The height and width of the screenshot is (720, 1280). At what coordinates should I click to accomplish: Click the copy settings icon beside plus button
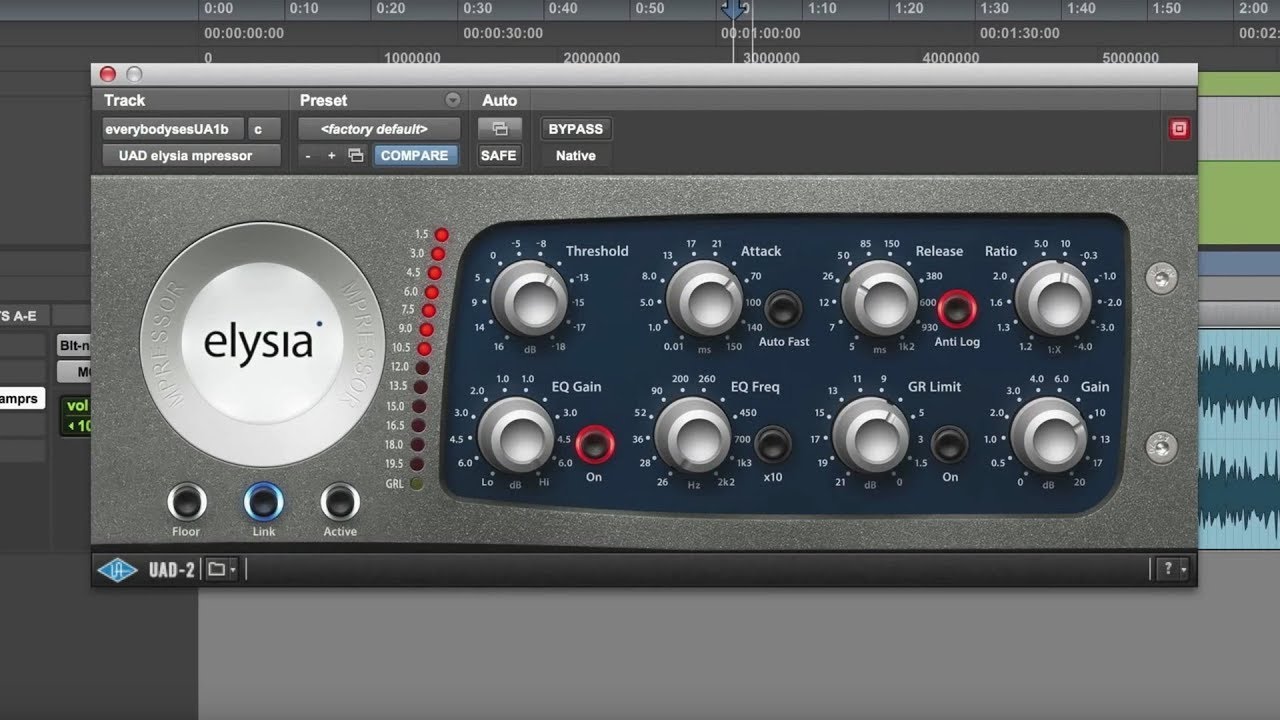pyautogui.click(x=355, y=155)
